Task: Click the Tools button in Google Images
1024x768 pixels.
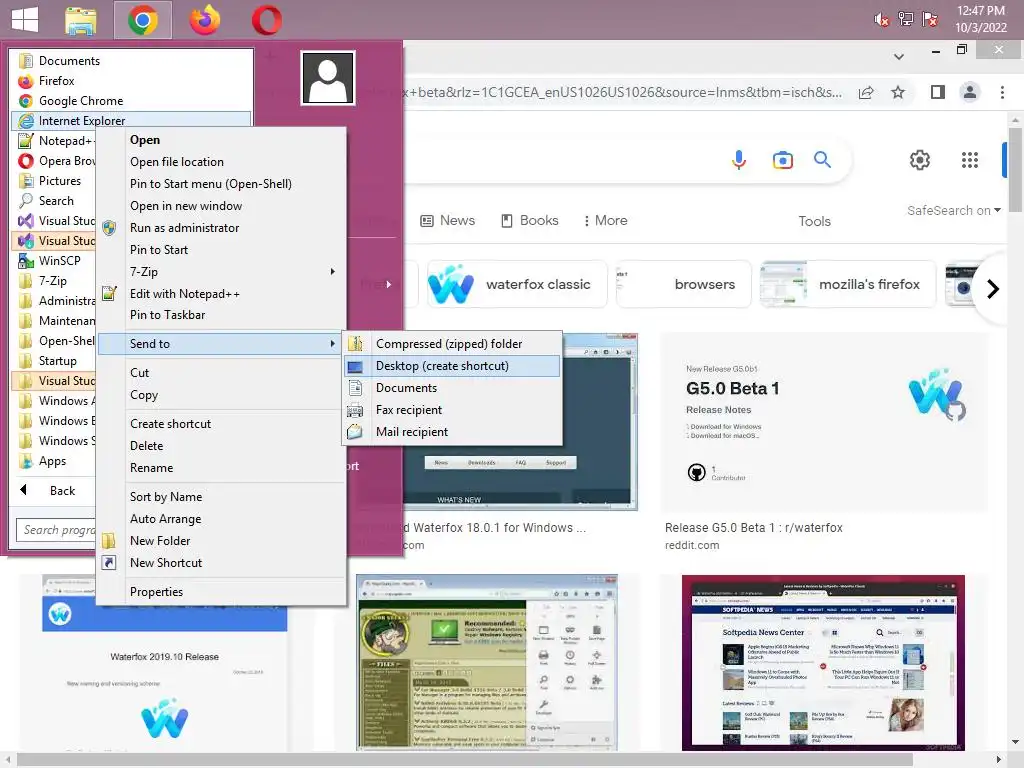Action: tap(814, 221)
